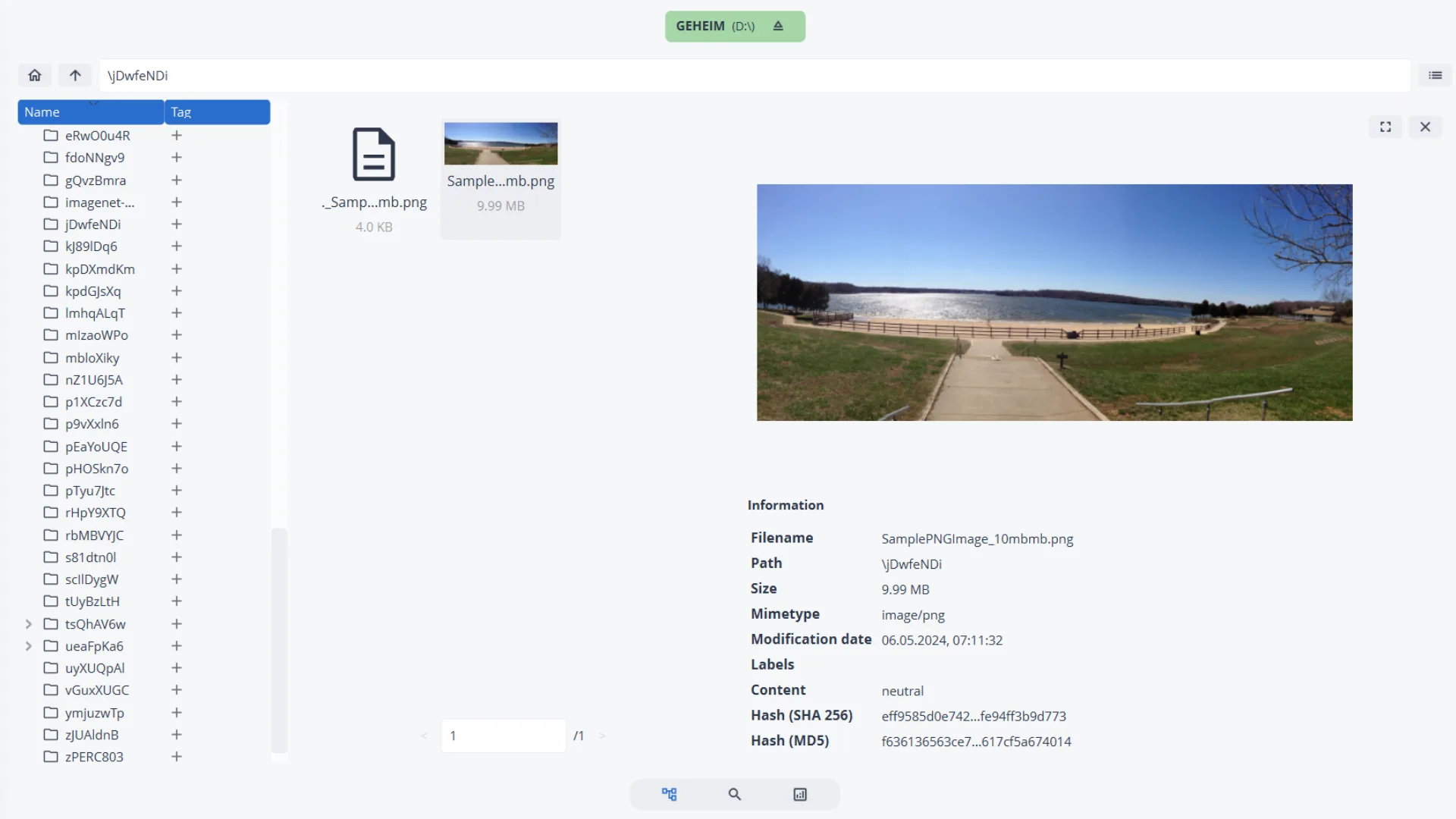Open preview in fullscreen
The height and width of the screenshot is (819, 1456).
[x=1385, y=127]
